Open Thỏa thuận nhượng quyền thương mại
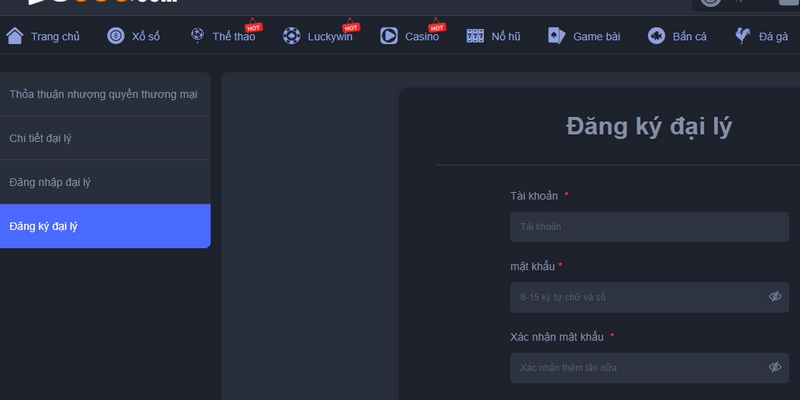This screenshot has height=400, width=800. 104,94
